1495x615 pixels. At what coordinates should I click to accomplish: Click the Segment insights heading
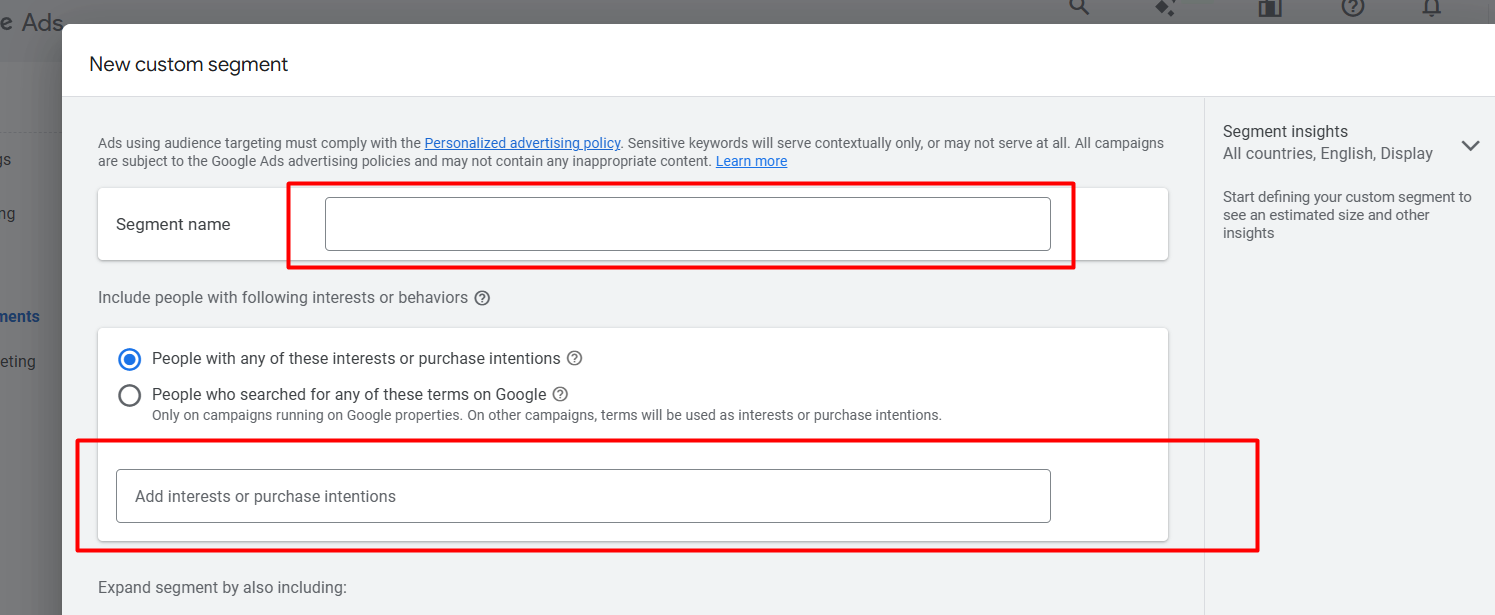1285,131
